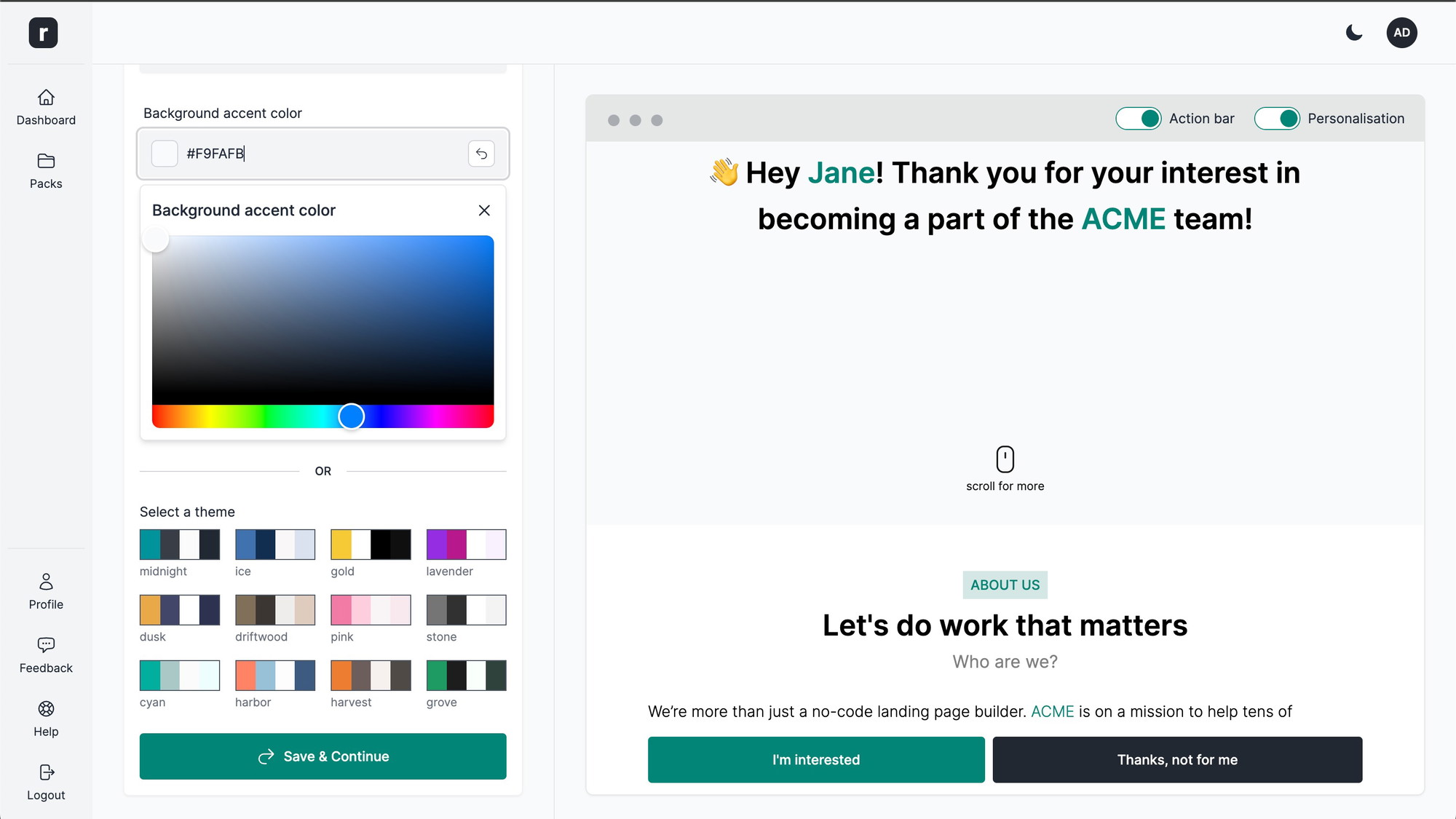Open the Help lifebuoy icon
The width and height of the screenshot is (1456, 819).
[x=46, y=709]
